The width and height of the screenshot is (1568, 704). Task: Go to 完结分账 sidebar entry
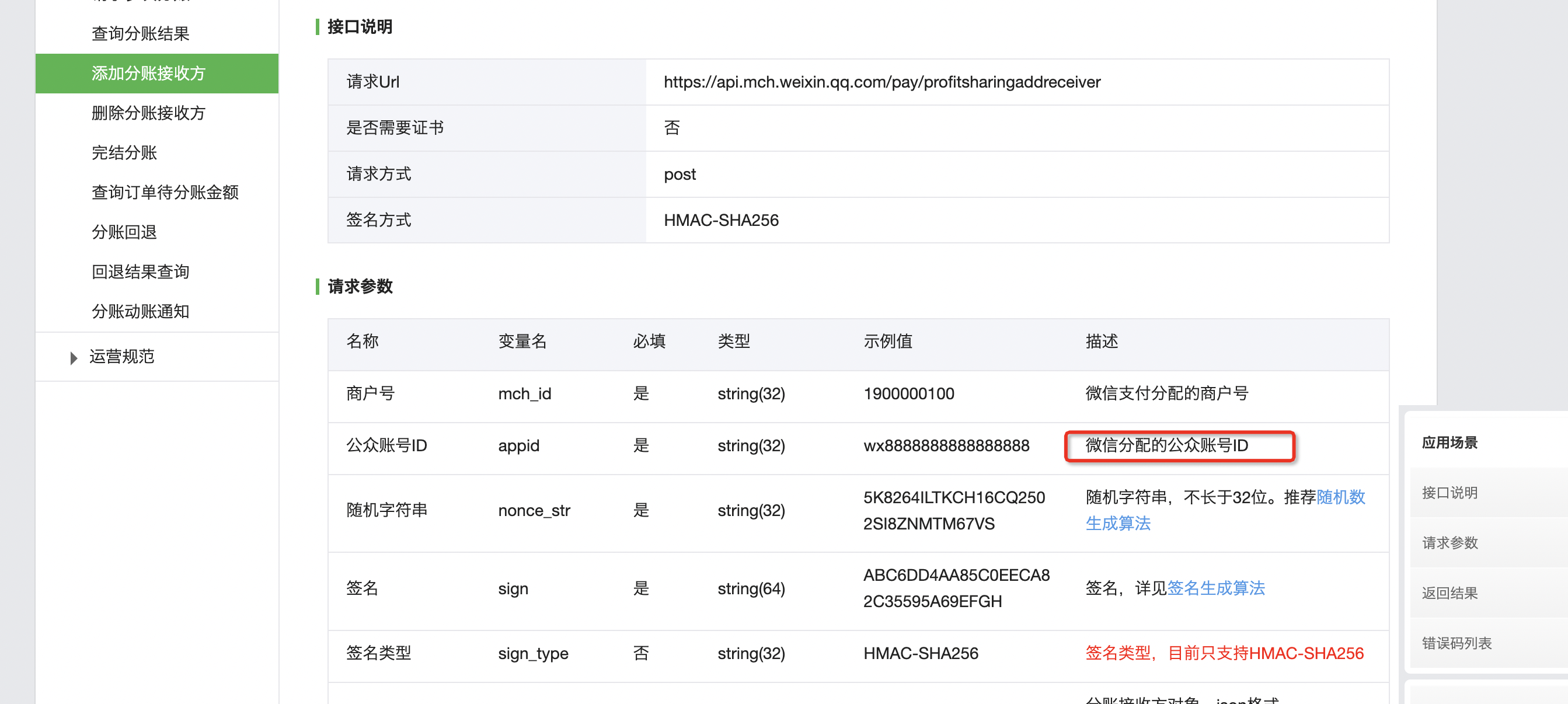pos(124,152)
